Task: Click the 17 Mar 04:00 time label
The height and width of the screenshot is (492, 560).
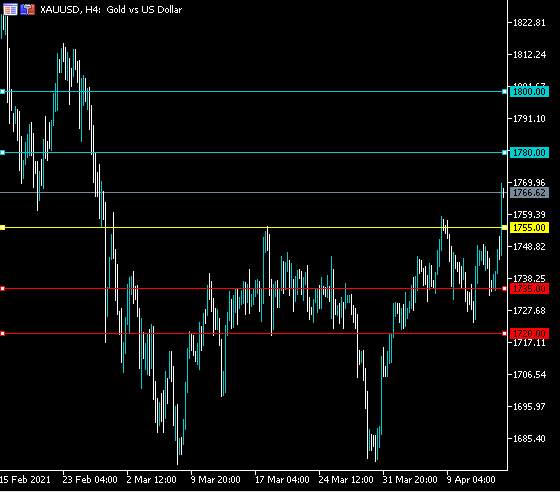Action: tap(282, 480)
